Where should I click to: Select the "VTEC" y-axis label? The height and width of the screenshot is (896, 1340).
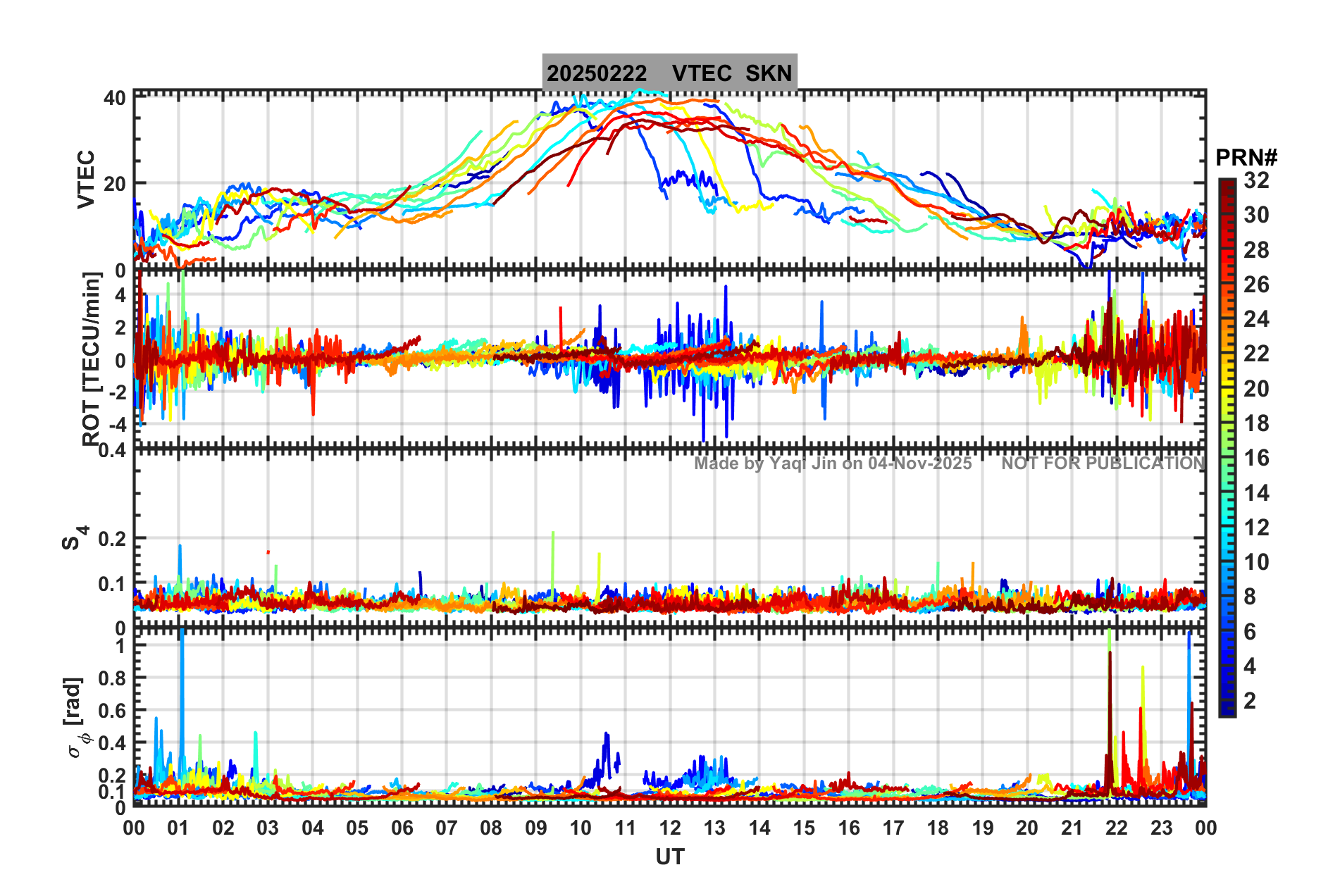point(86,179)
